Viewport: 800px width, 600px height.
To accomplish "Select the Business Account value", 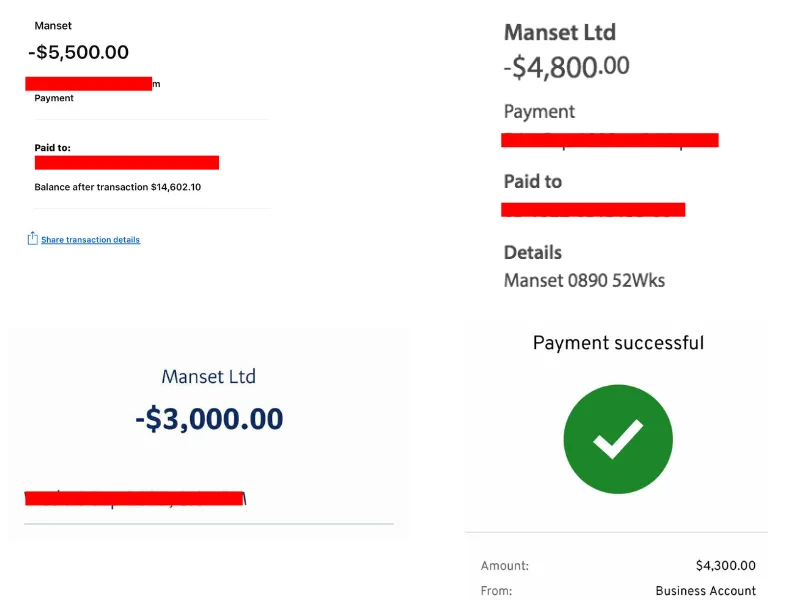I will tap(705, 591).
